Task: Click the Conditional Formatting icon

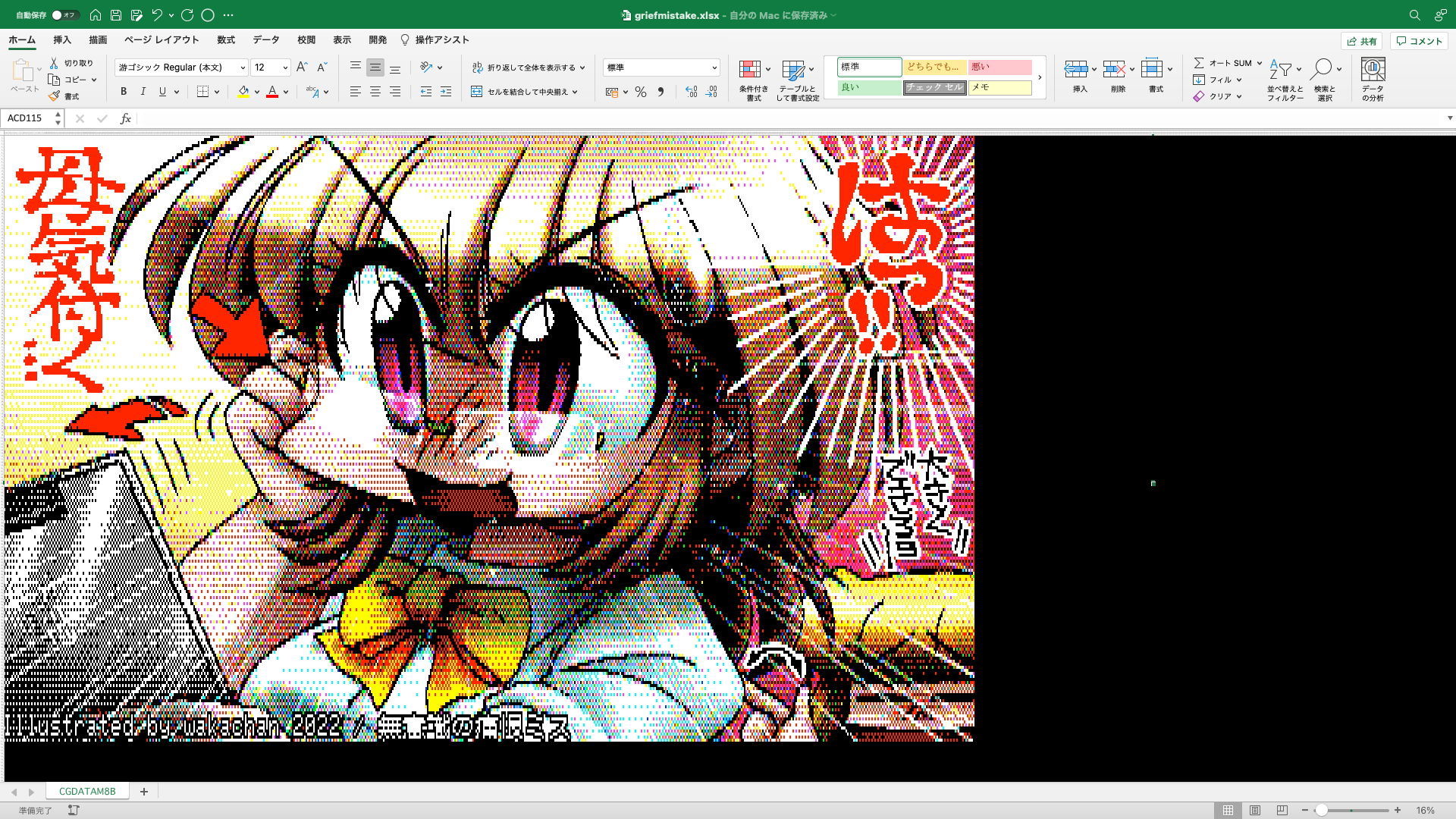Action: pos(750,70)
